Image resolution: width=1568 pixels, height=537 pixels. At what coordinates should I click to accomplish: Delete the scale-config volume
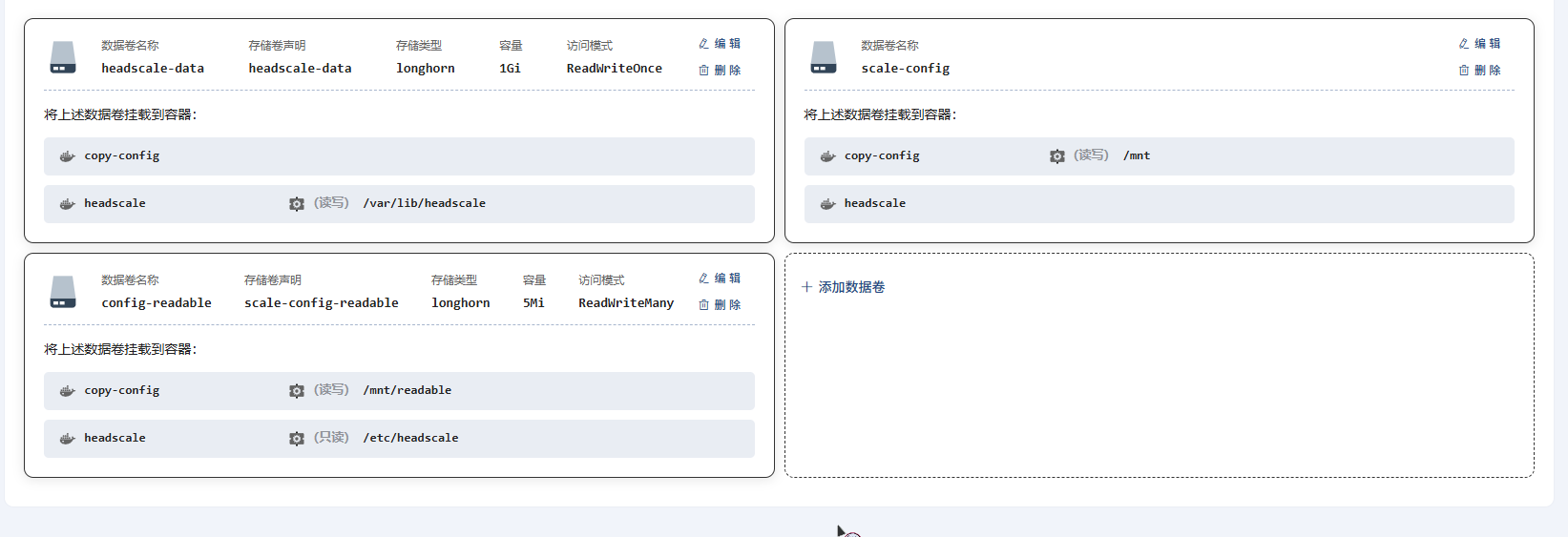(x=1479, y=71)
